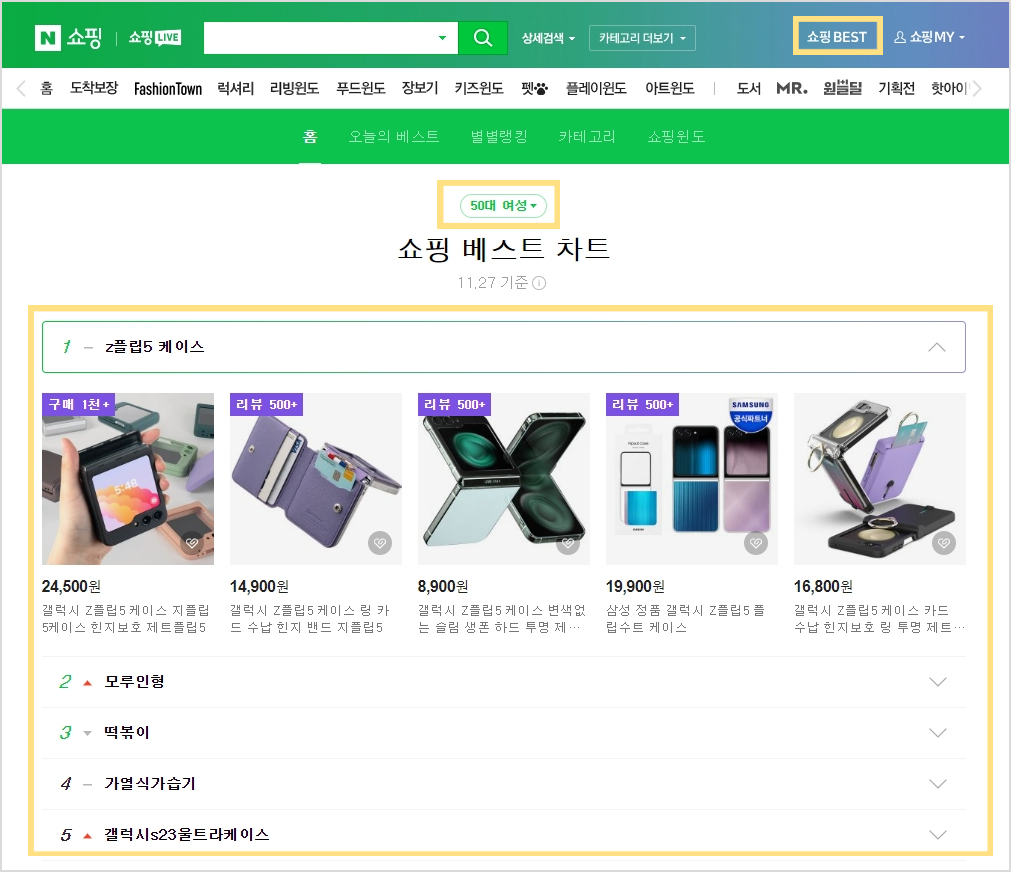Click the 원쁠딜 logo link
1011x872 pixels.
[x=843, y=88]
